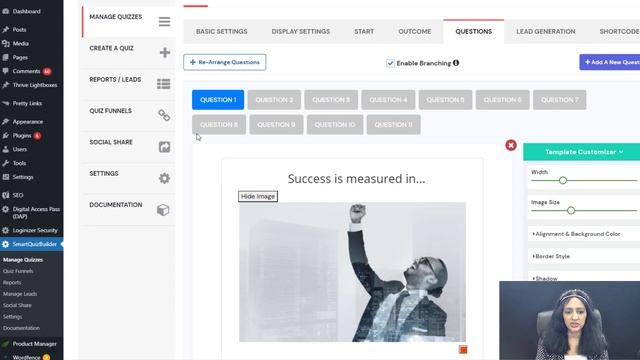Select the Question 6 button

(x=502, y=100)
